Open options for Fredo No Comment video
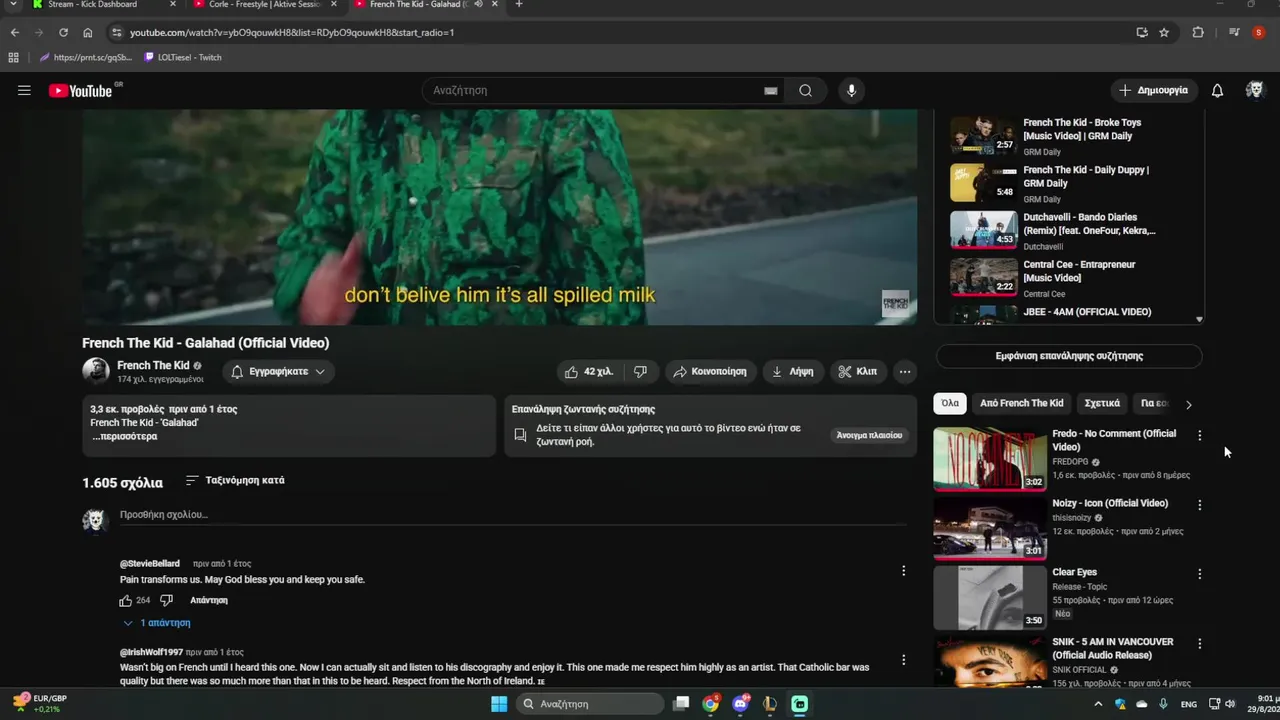The image size is (1280, 720). pyautogui.click(x=1199, y=436)
